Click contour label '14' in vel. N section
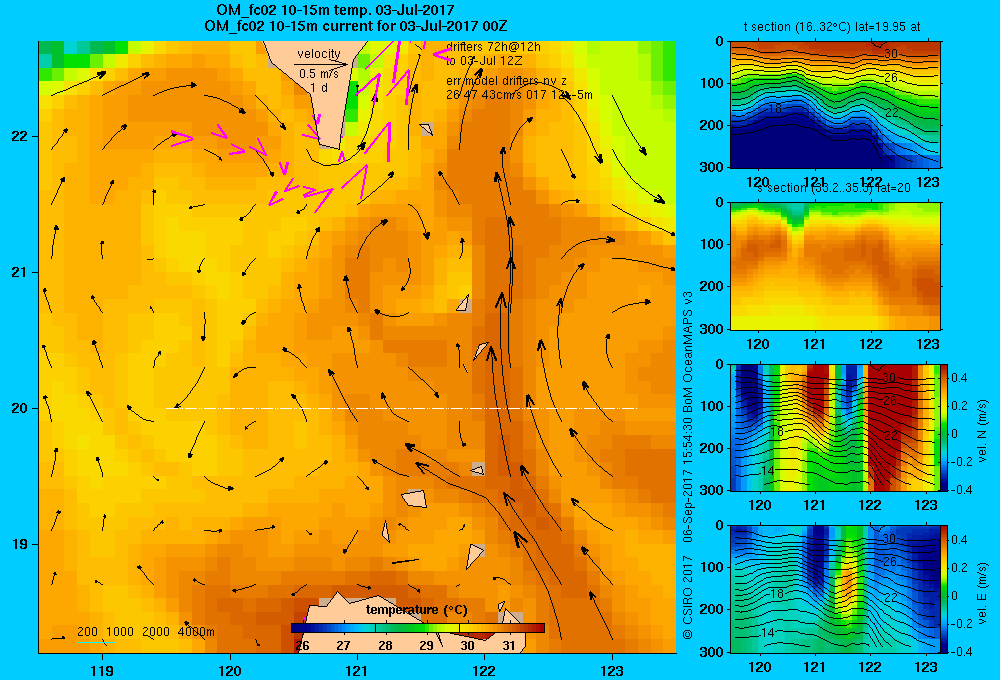The image size is (1000, 680). pyautogui.click(x=768, y=470)
